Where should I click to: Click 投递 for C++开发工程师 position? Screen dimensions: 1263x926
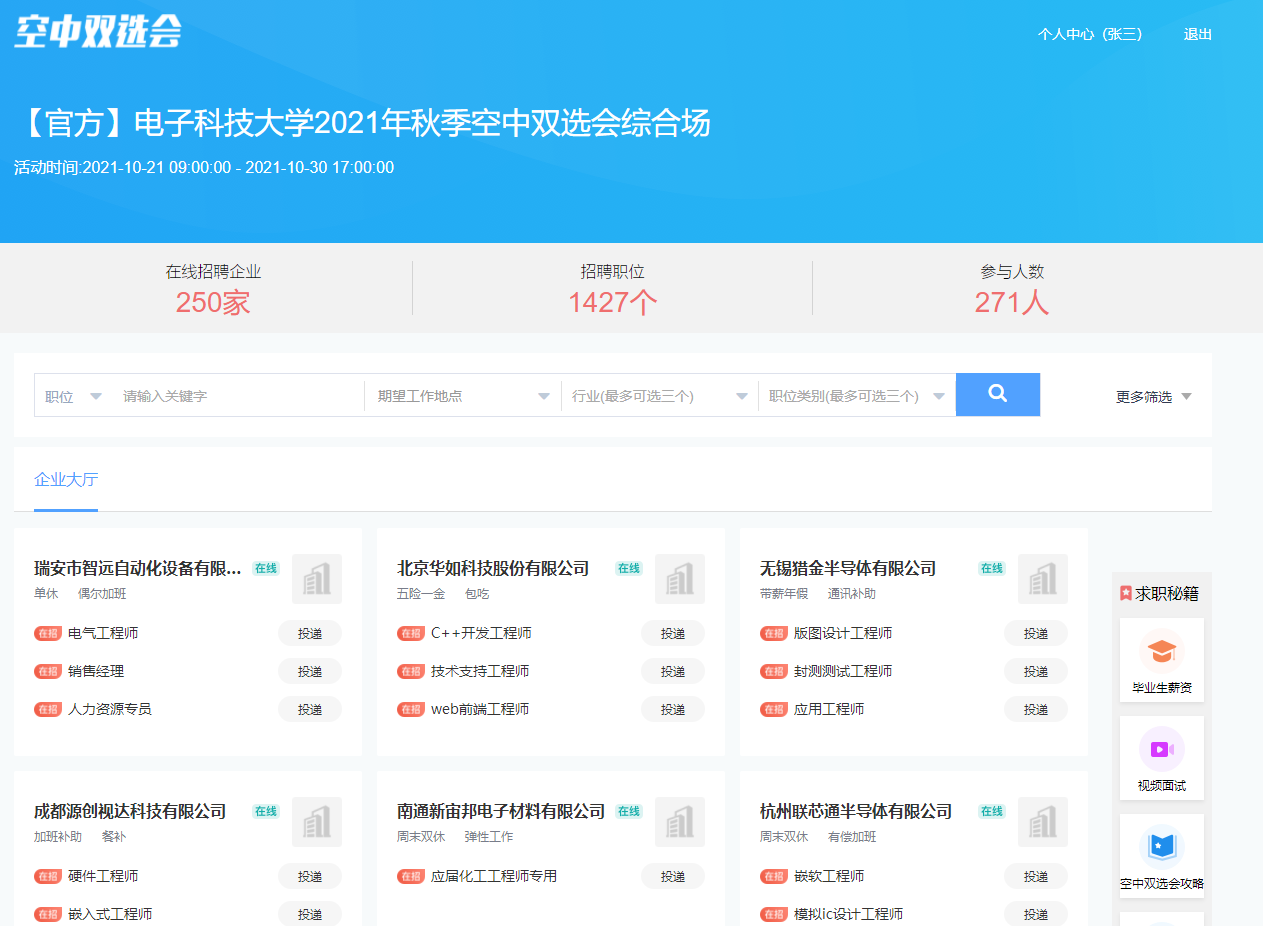[673, 632]
